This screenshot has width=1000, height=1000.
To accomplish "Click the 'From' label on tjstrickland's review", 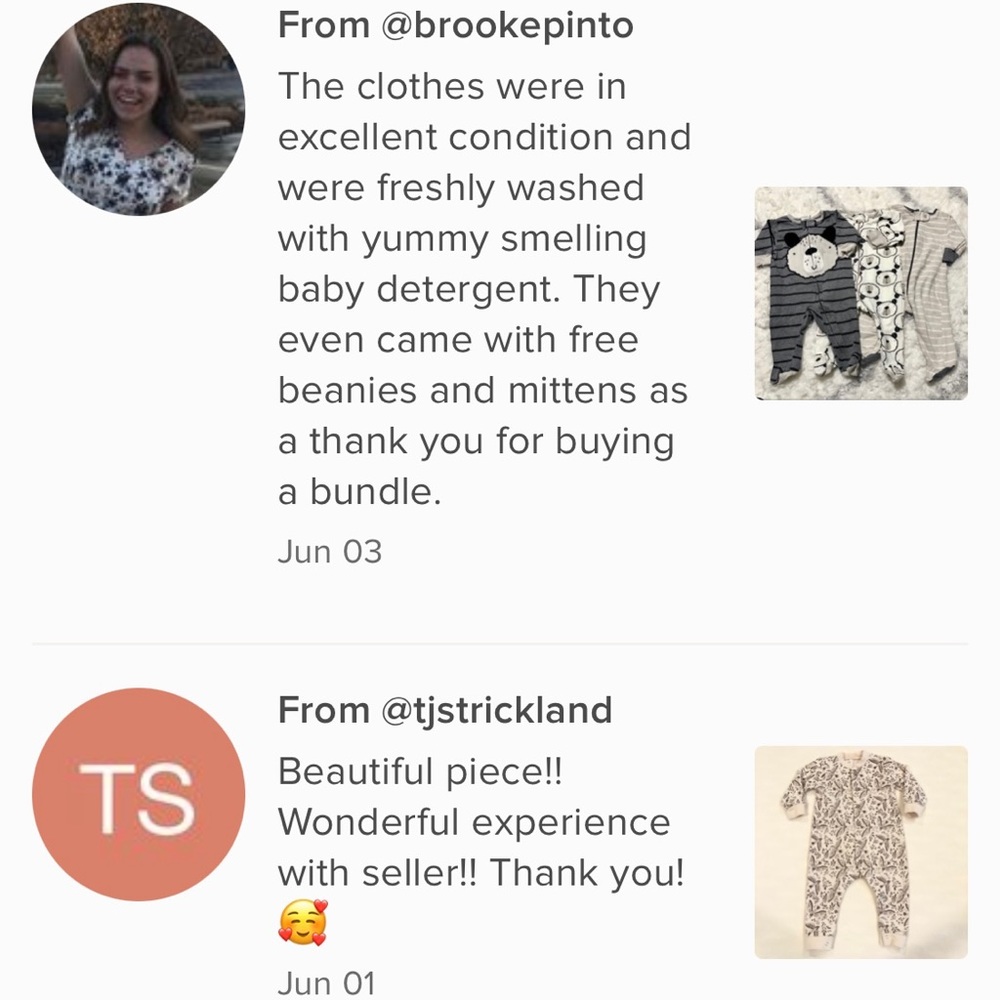I will [324, 710].
